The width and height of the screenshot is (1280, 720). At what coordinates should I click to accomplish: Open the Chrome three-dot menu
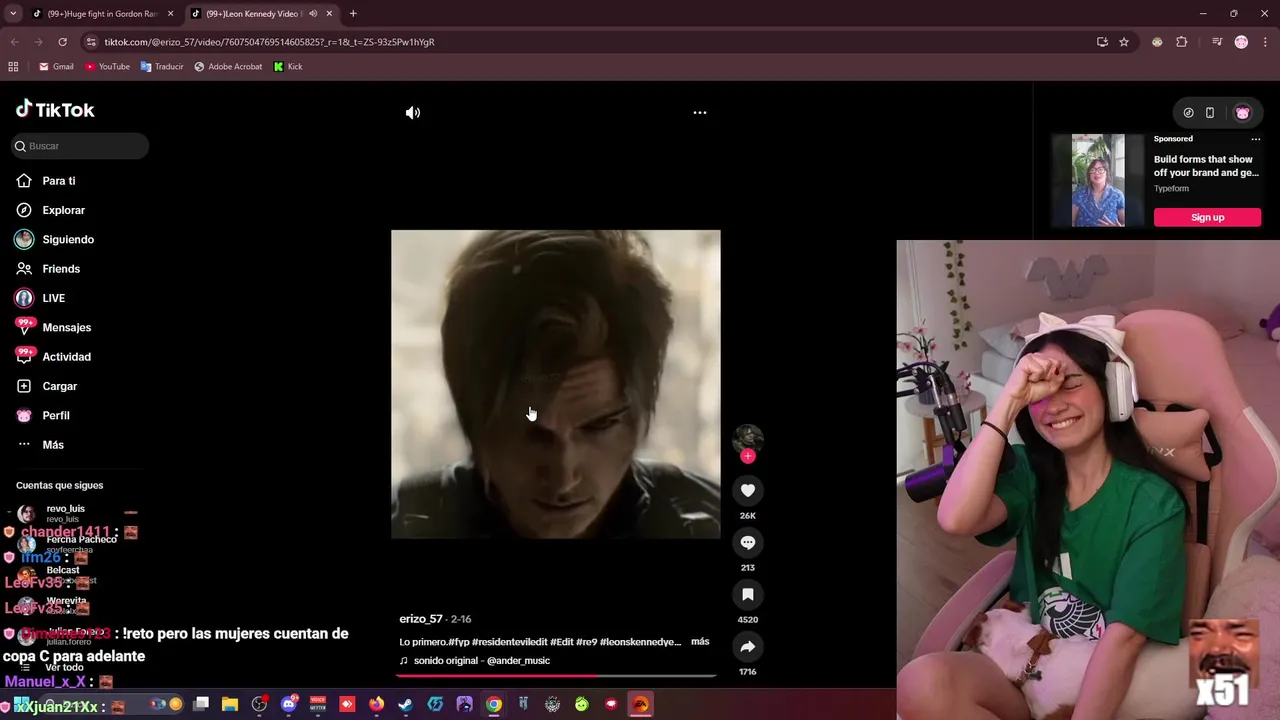click(x=1264, y=42)
